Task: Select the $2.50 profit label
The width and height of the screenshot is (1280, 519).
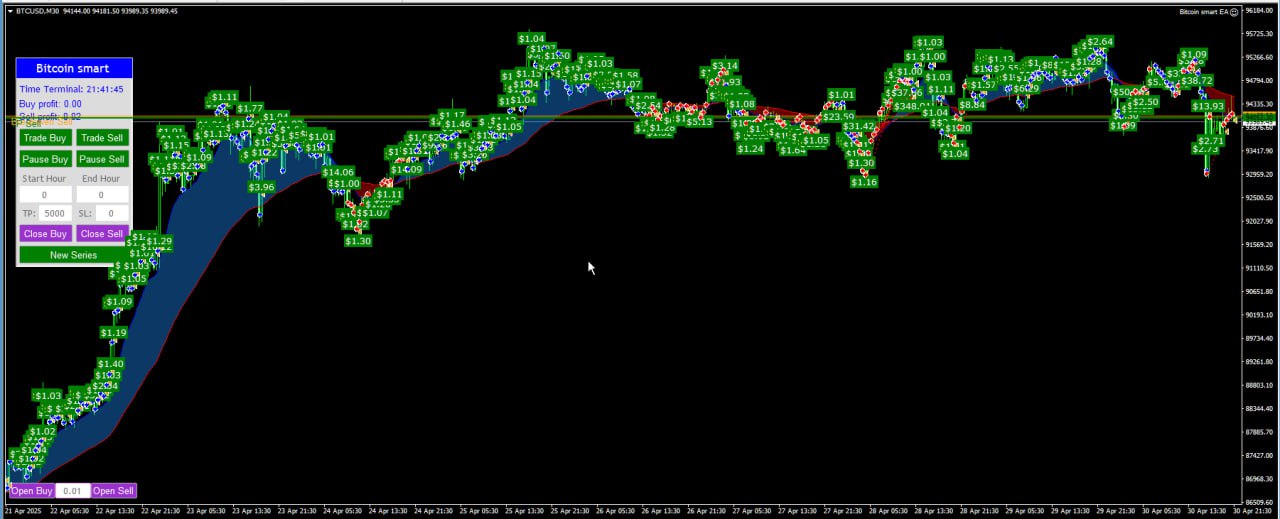Action: coord(1145,102)
